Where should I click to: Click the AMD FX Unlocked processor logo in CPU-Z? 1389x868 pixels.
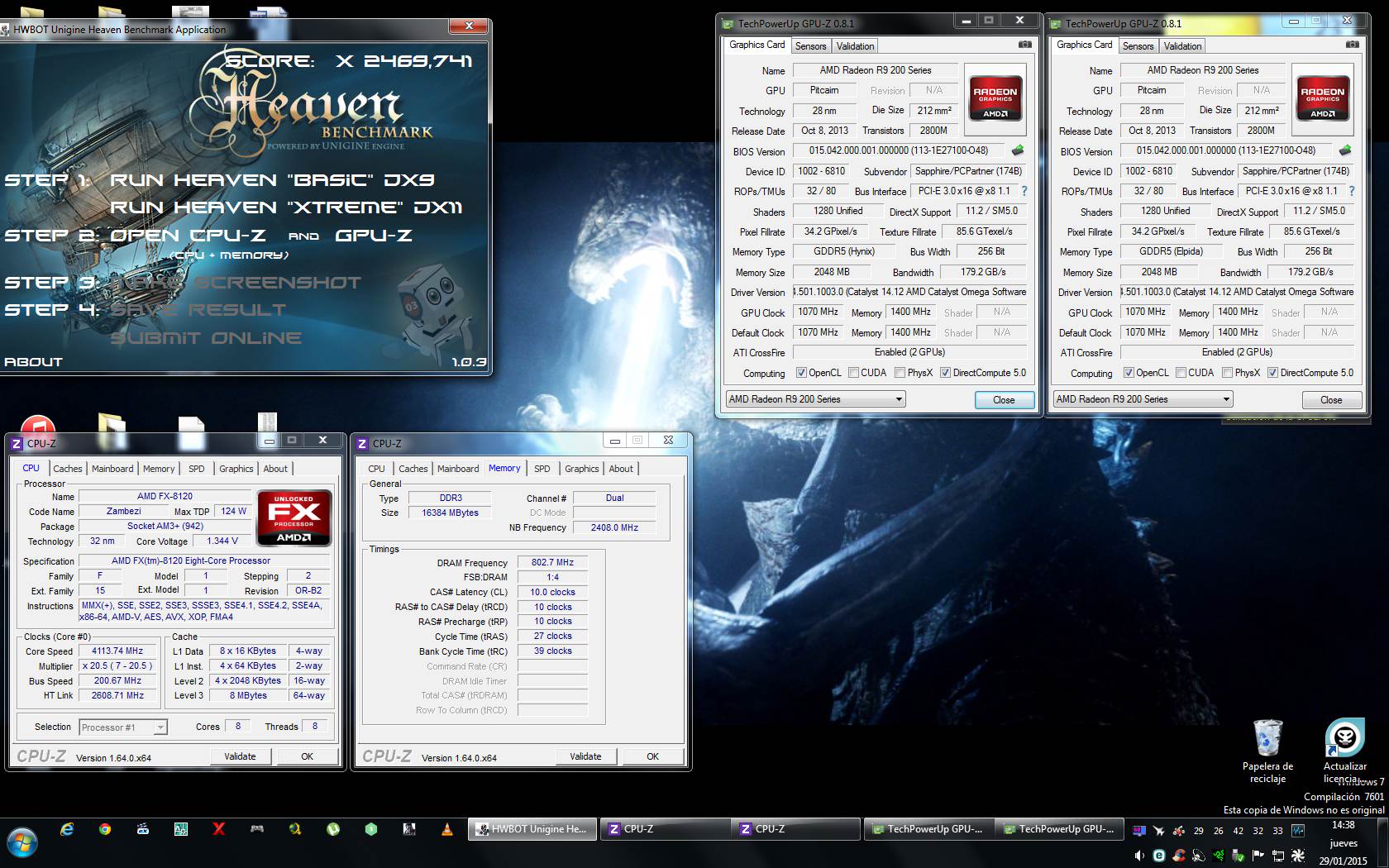[x=294, y=517]
